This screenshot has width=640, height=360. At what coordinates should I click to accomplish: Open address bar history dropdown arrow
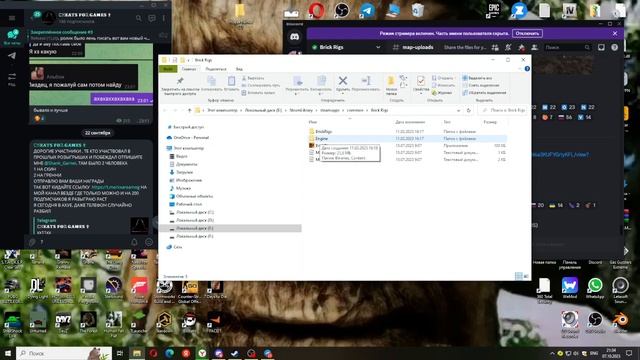click(458, 110)
